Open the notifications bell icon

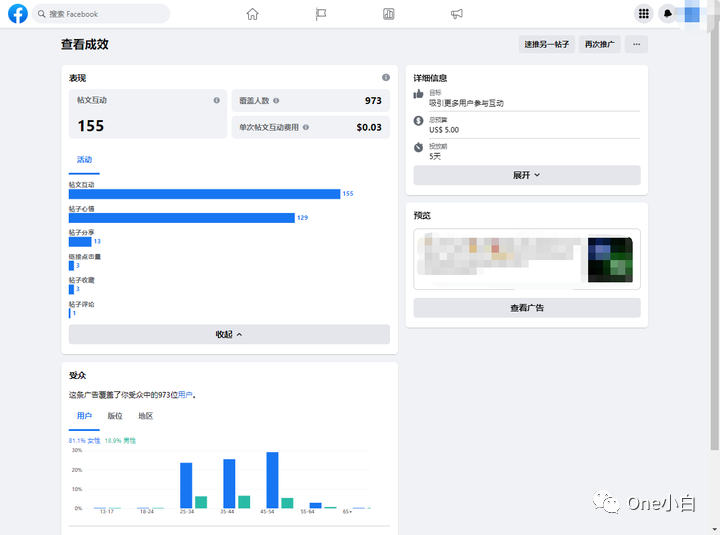point(668,14)
